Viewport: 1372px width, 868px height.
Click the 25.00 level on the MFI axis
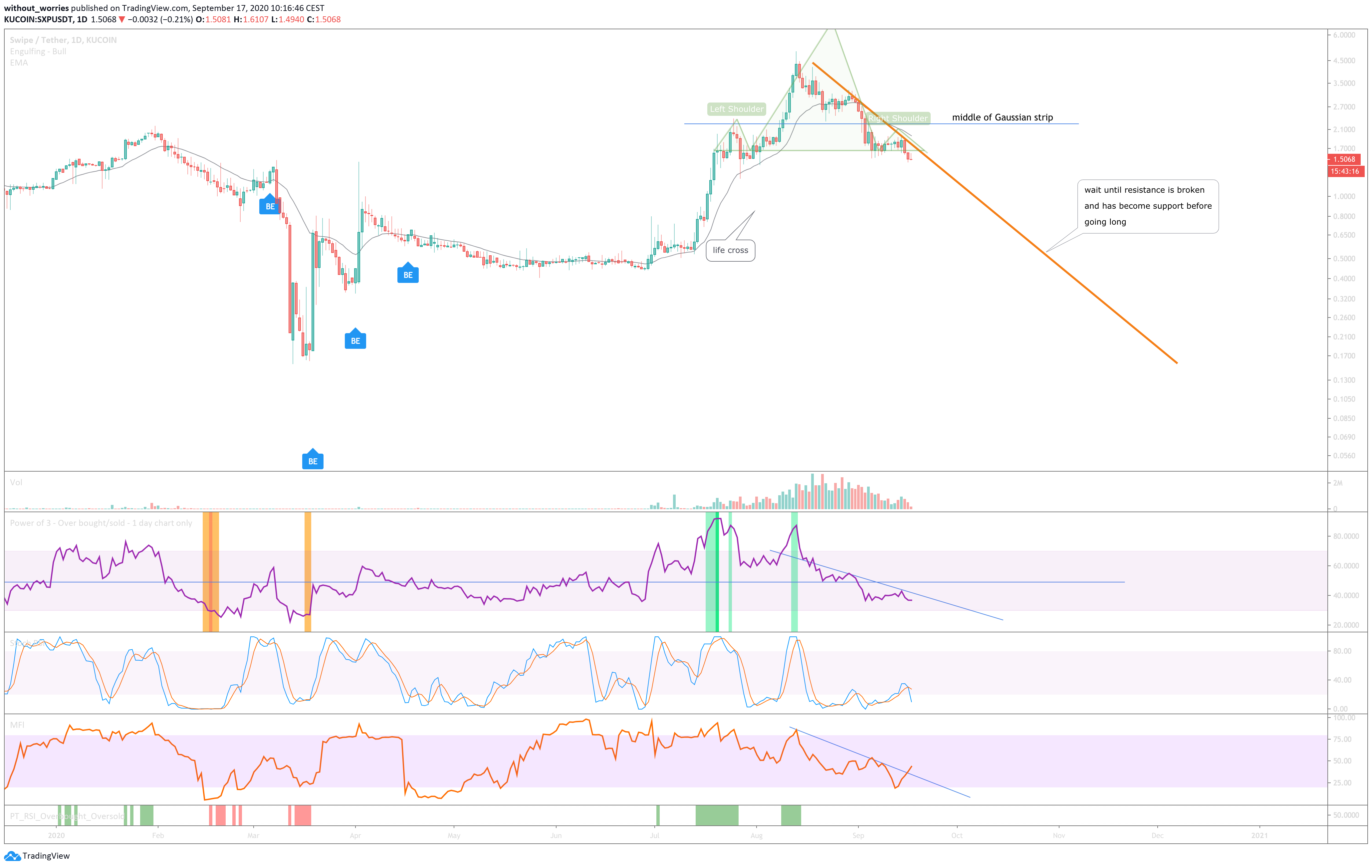[1342, 782]
